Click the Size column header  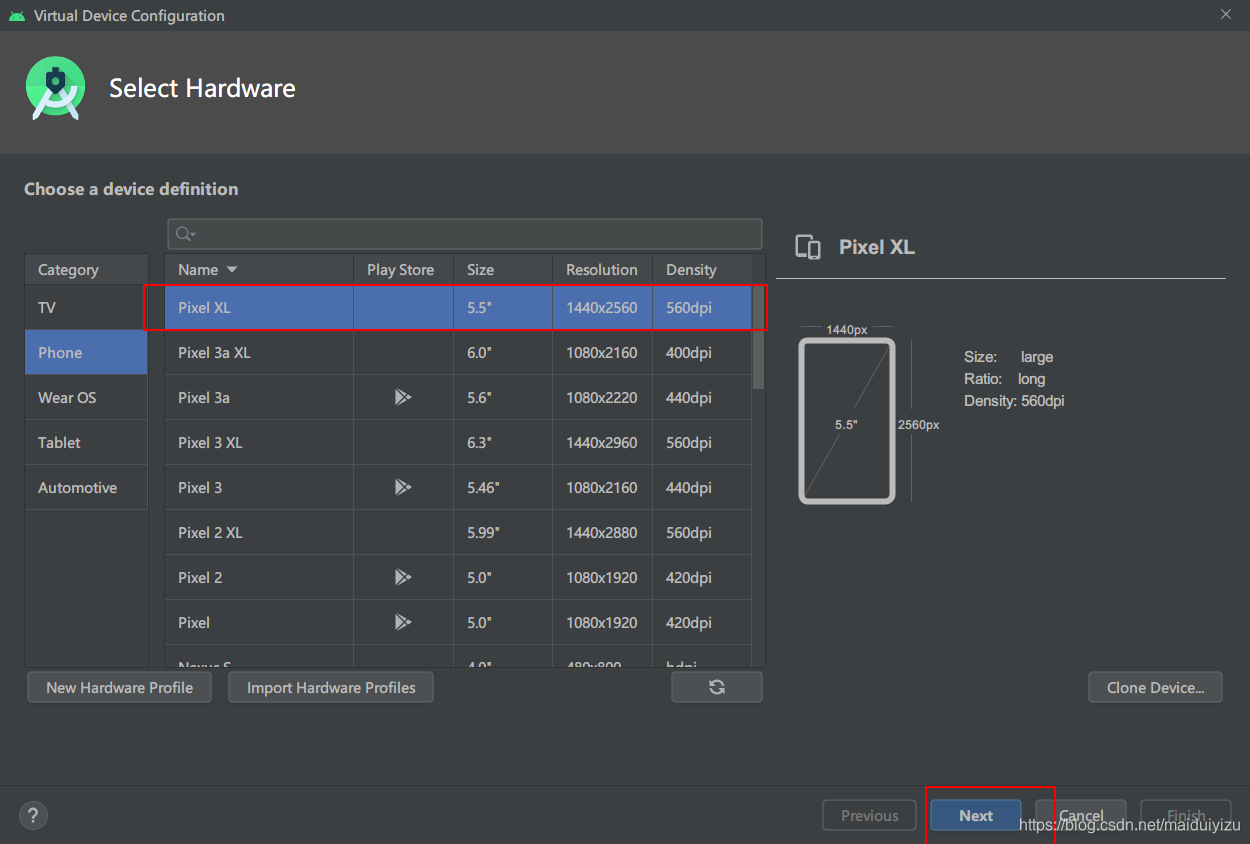click(503, 269)
